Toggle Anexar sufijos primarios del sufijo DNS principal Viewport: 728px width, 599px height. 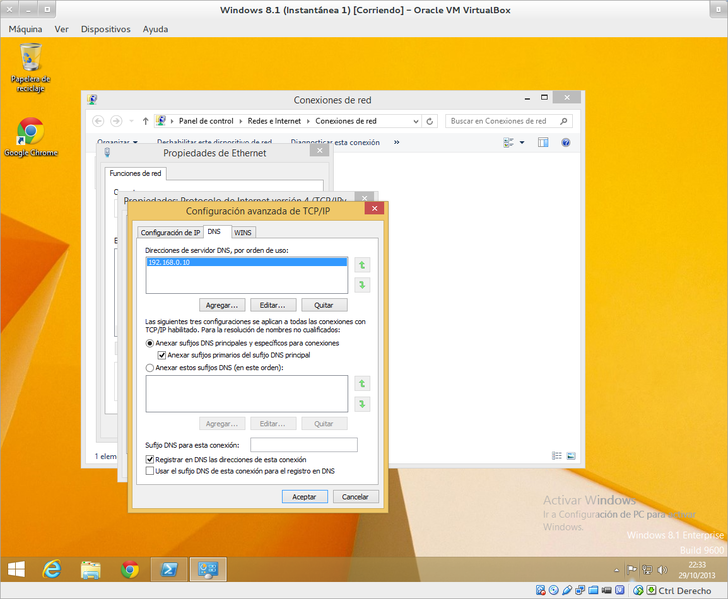click(x=162, y=355)
